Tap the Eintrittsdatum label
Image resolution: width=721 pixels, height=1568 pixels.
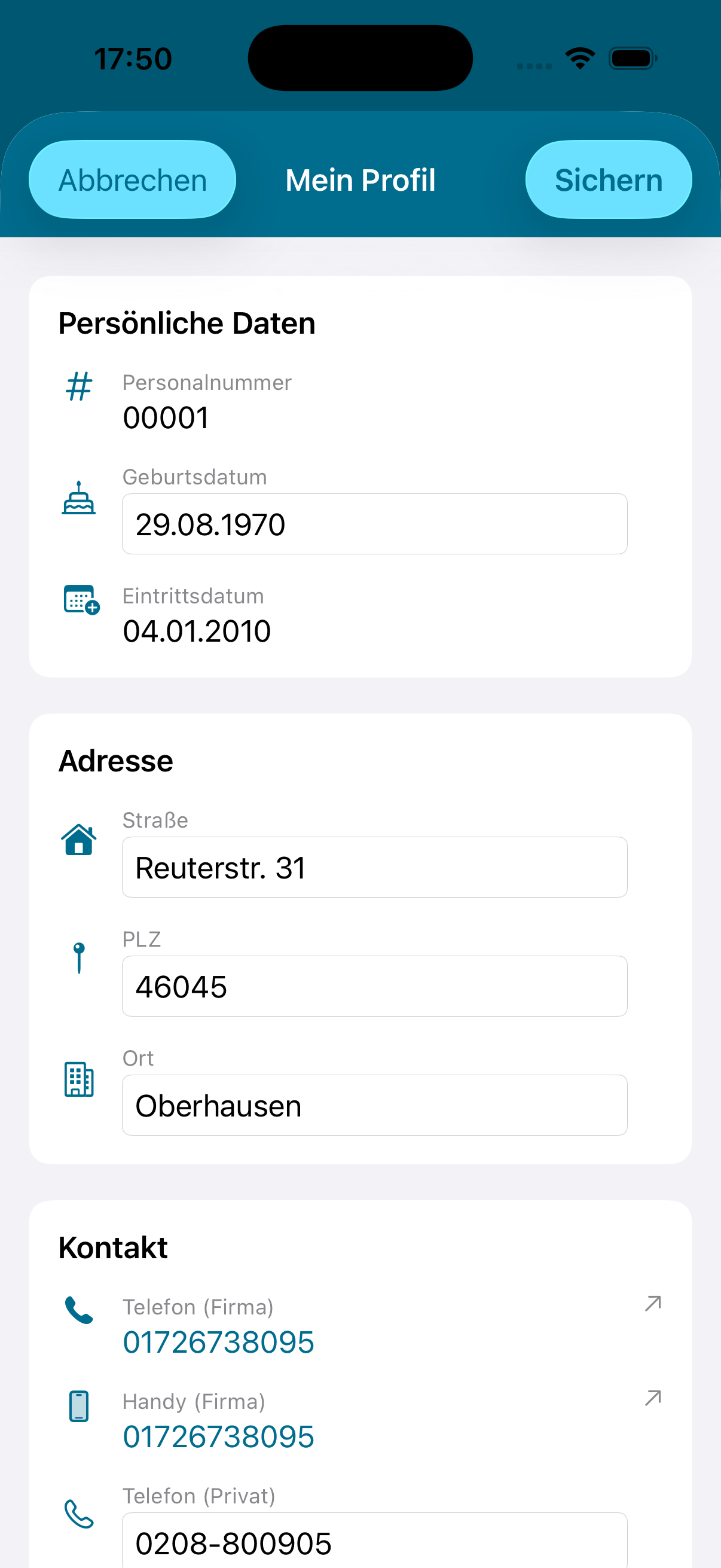194,596
